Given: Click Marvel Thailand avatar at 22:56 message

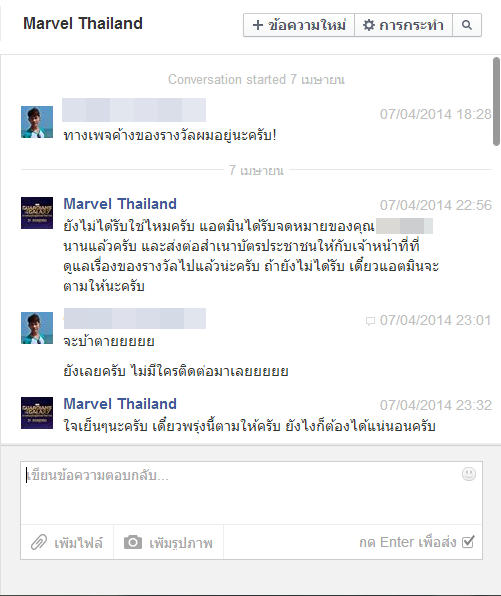Looking at the screenshot, I should (x=37, y=213).
